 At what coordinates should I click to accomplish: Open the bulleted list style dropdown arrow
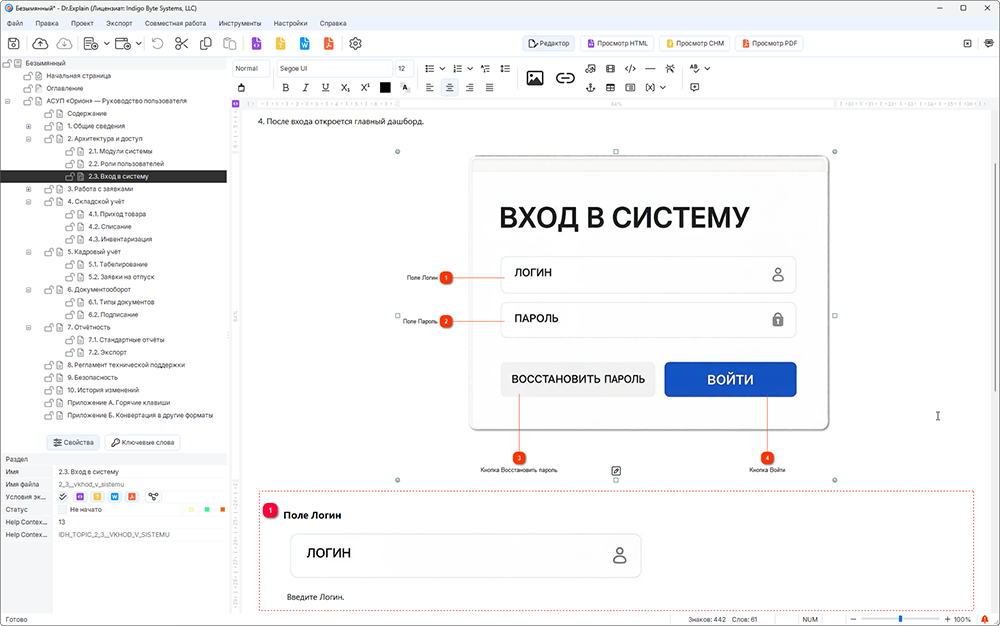442,68
